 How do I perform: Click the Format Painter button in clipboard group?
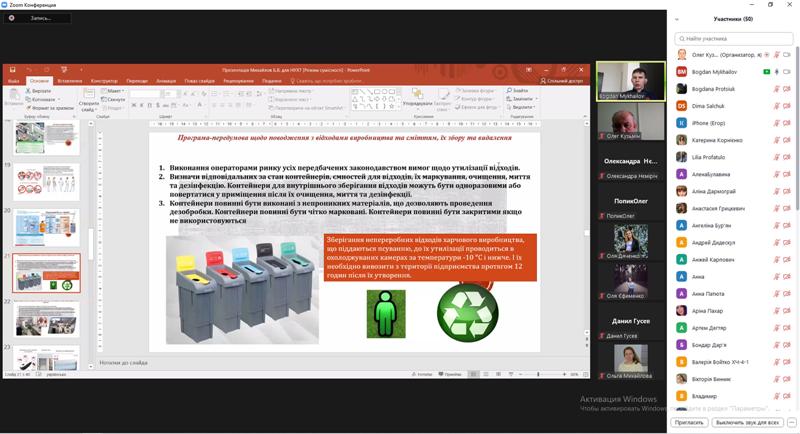coord(50,108)
